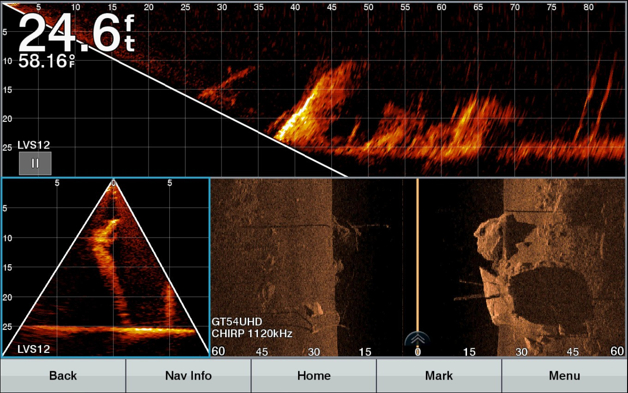Tap the CHIRP 1120kHz frequency label
Screen dimensions: 628x393
coord(252,333)
